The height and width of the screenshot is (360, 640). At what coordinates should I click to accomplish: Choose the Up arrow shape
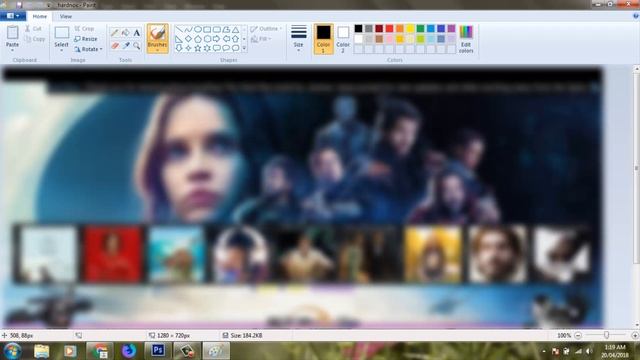(236, 39)
